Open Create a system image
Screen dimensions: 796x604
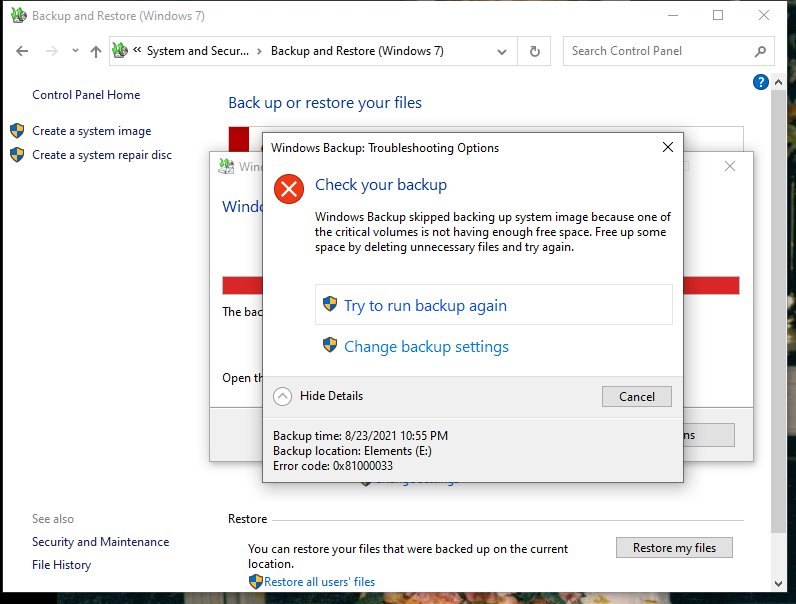point(91,131)
